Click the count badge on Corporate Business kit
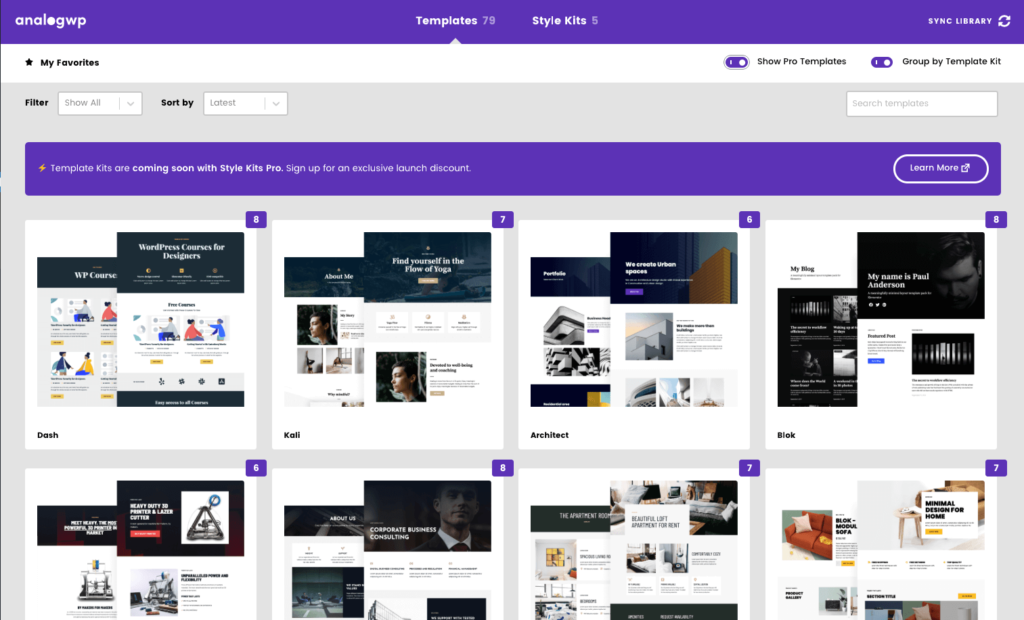Image resolution: width=1024 pixels, height=620 pixels. [502, 468]
